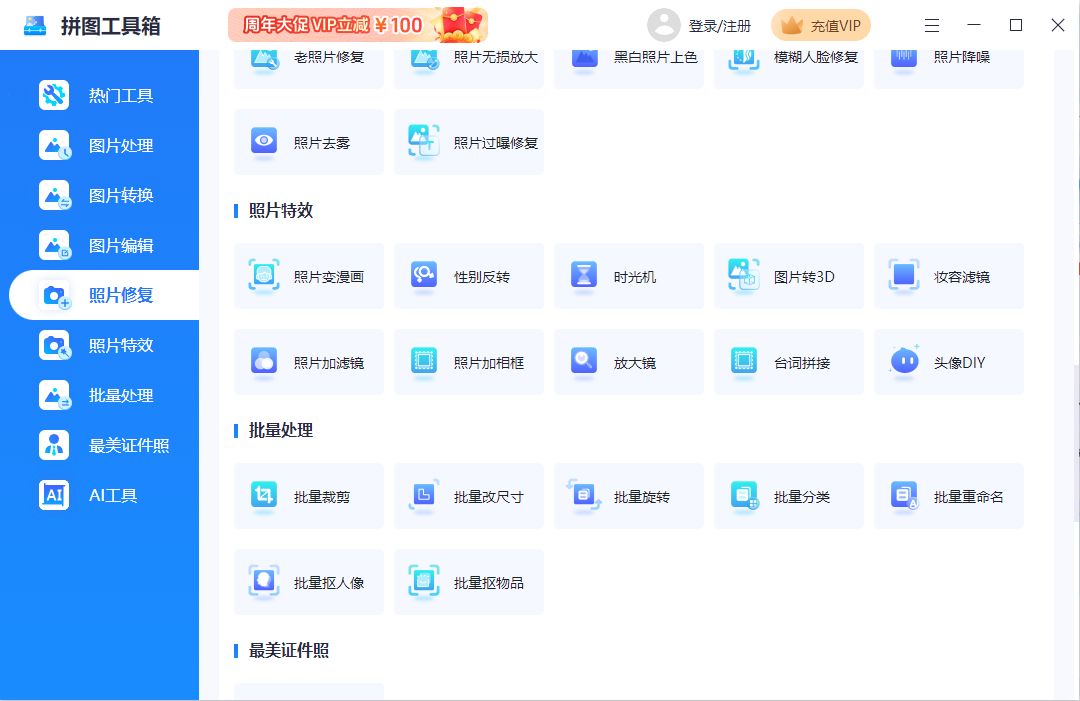Click the user avatar icon
This screenshot has width=1080, height=701.
click(x=664, y=25)
